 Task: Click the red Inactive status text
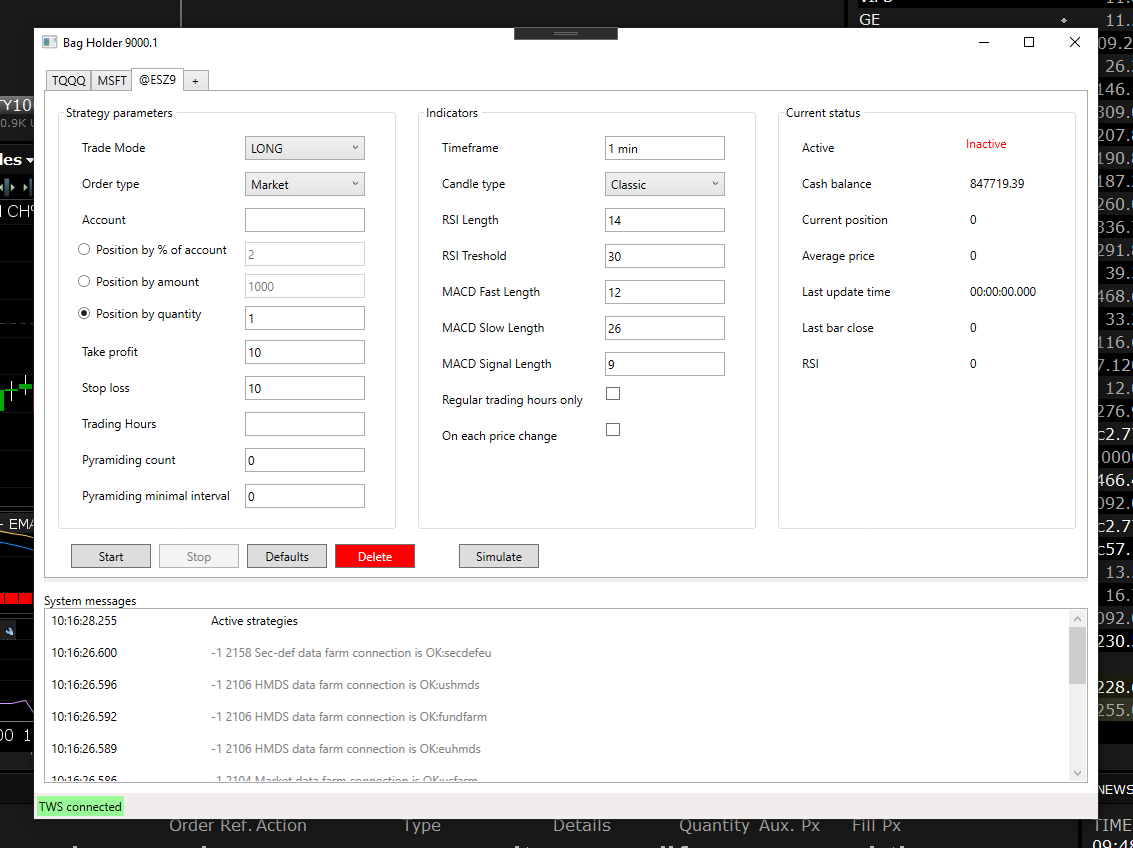coord(986,144)
